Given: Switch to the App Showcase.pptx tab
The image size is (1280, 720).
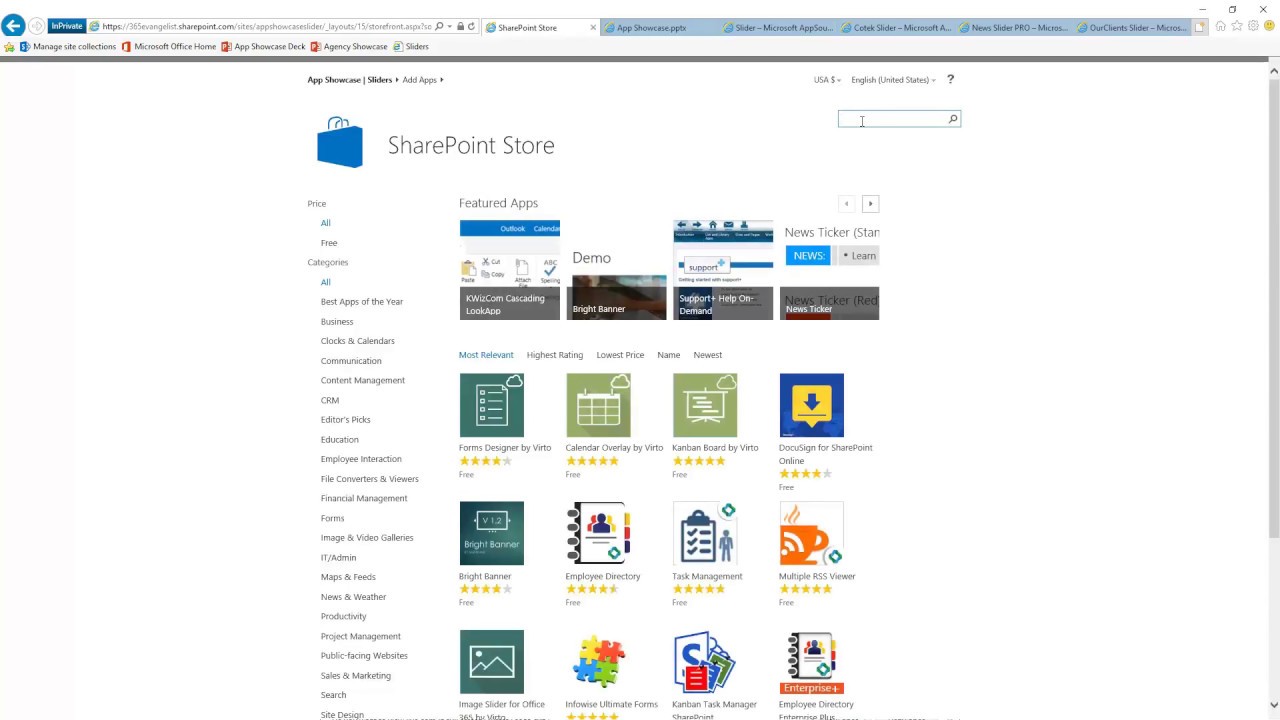Looking at the screenshot, I should pos(659,27).
